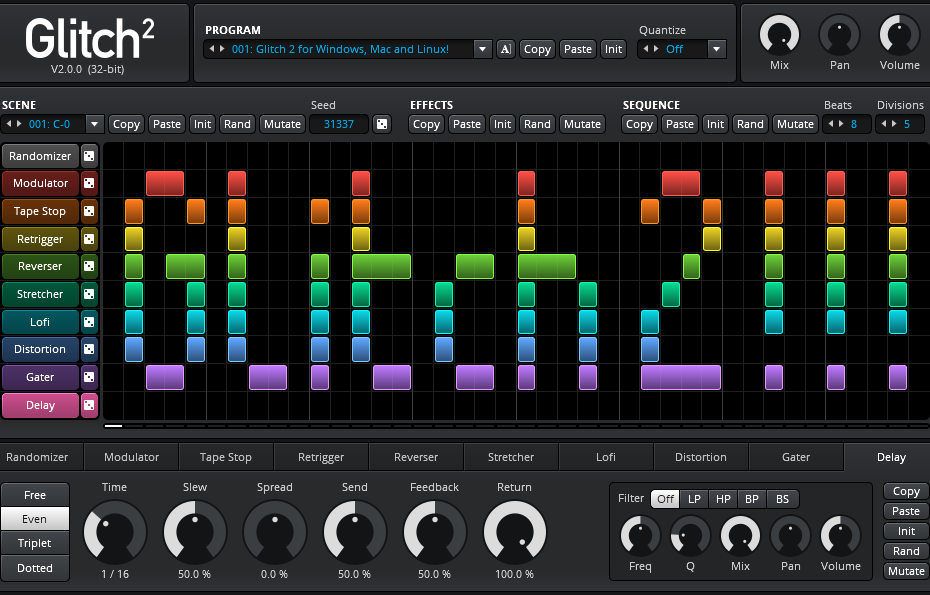This screenshot has height=595, width=930.
Task: Increase Divisions with right arrow
Action: pos(894,124)
